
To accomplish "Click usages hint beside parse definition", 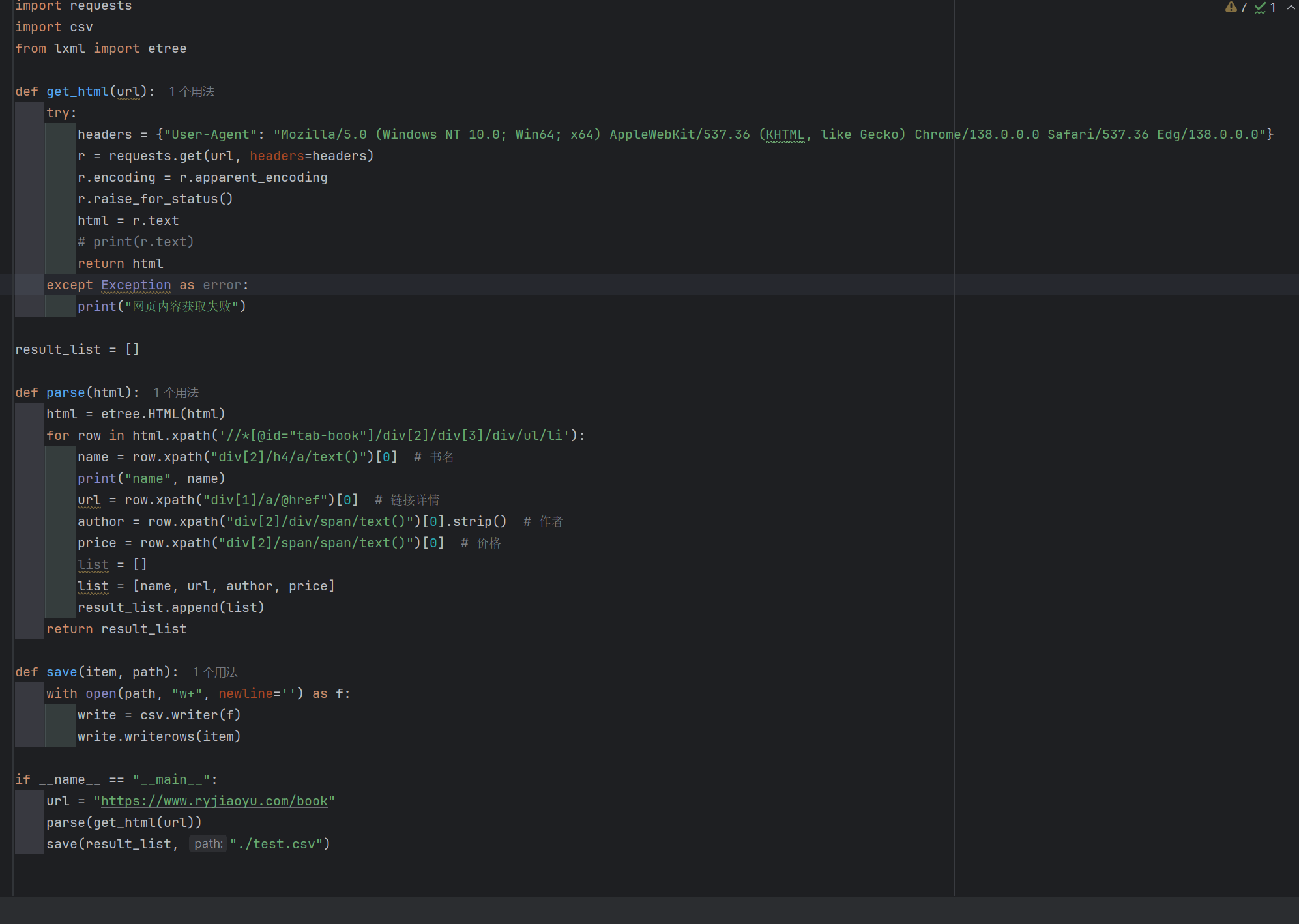I will pyautogui.click(x=176, y=393).
